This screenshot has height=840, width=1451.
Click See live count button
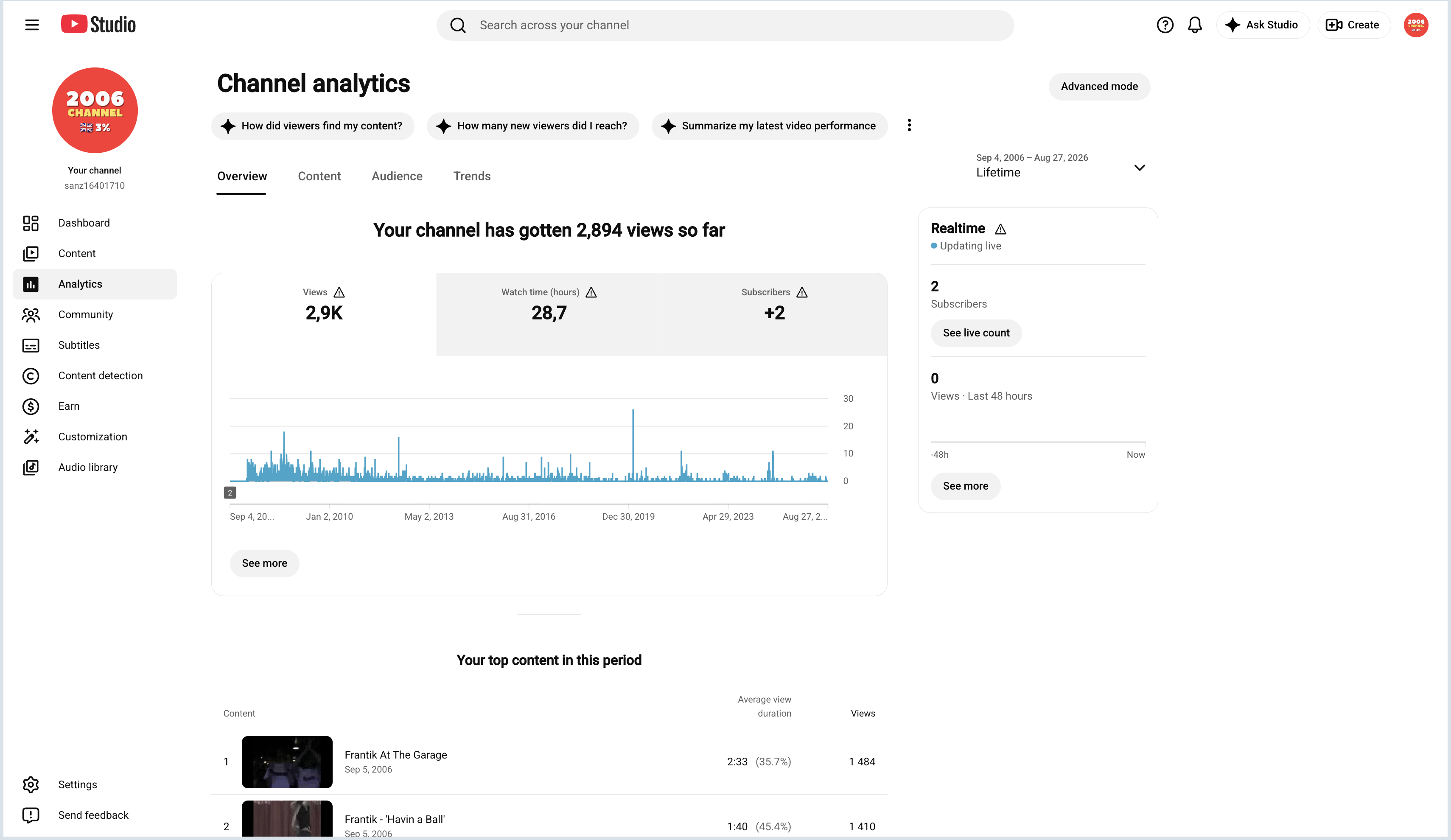[x=976, y=333]
